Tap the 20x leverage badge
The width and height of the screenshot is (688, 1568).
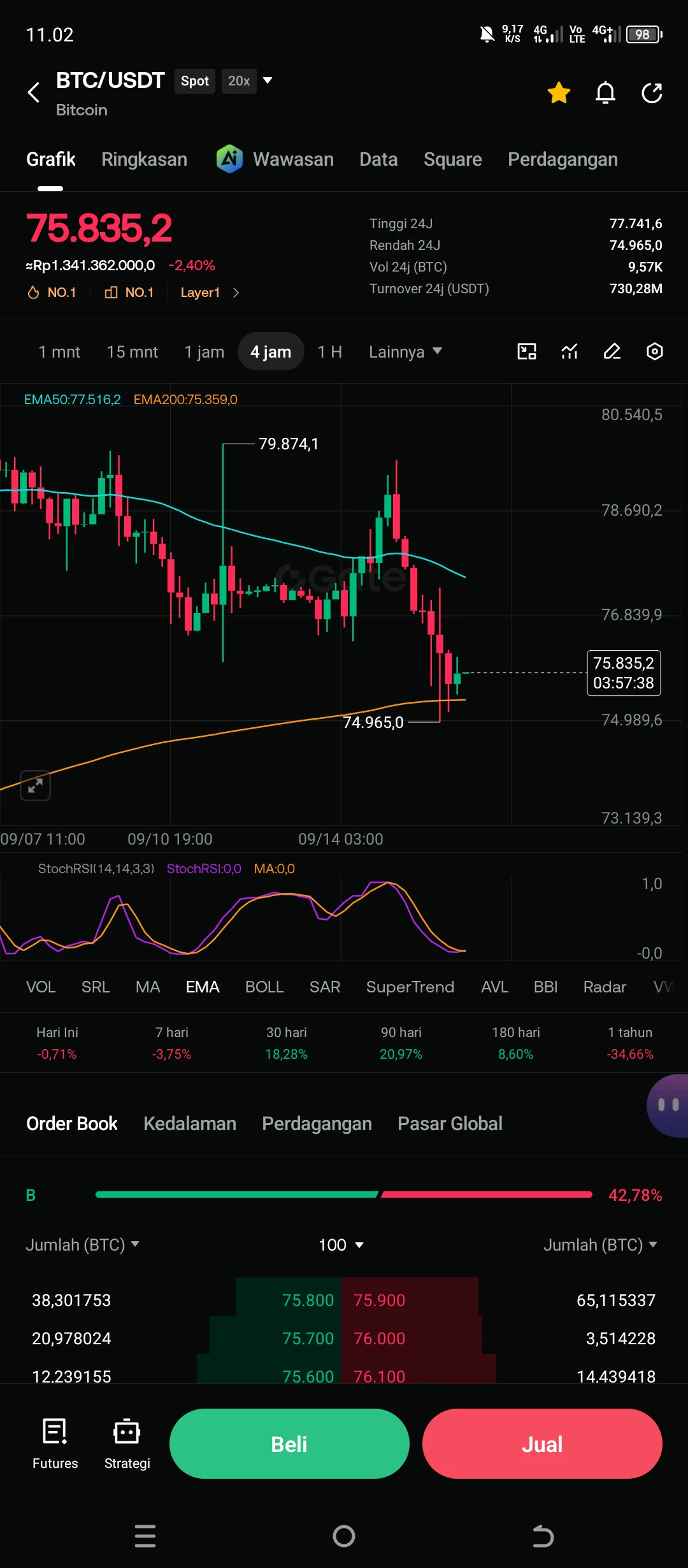[x=239, y=81]
